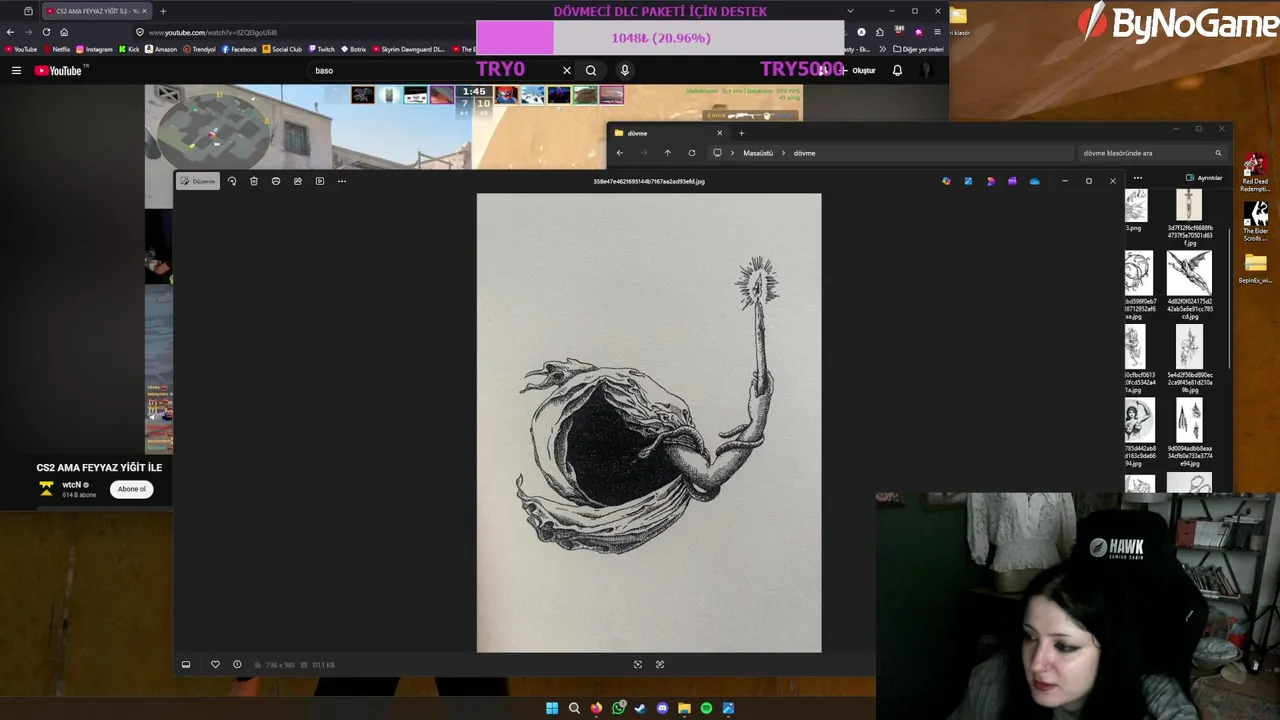
Task: Click the dövme folder search box
Action: tap(1151, 153)
